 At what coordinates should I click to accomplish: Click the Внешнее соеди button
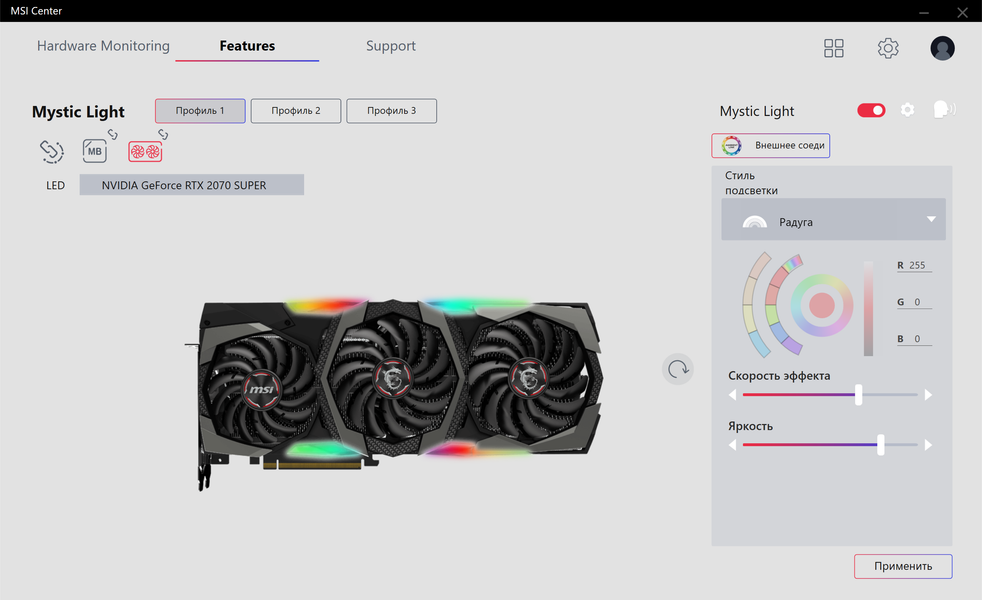[x=770, y=145]
